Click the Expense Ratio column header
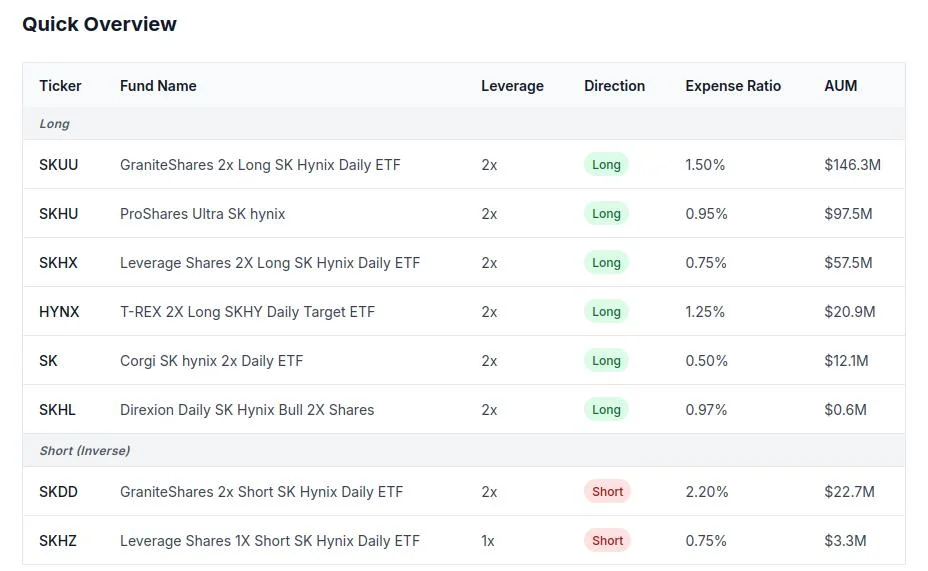This screenshot has width=928, height=571. tap(733, 86)
